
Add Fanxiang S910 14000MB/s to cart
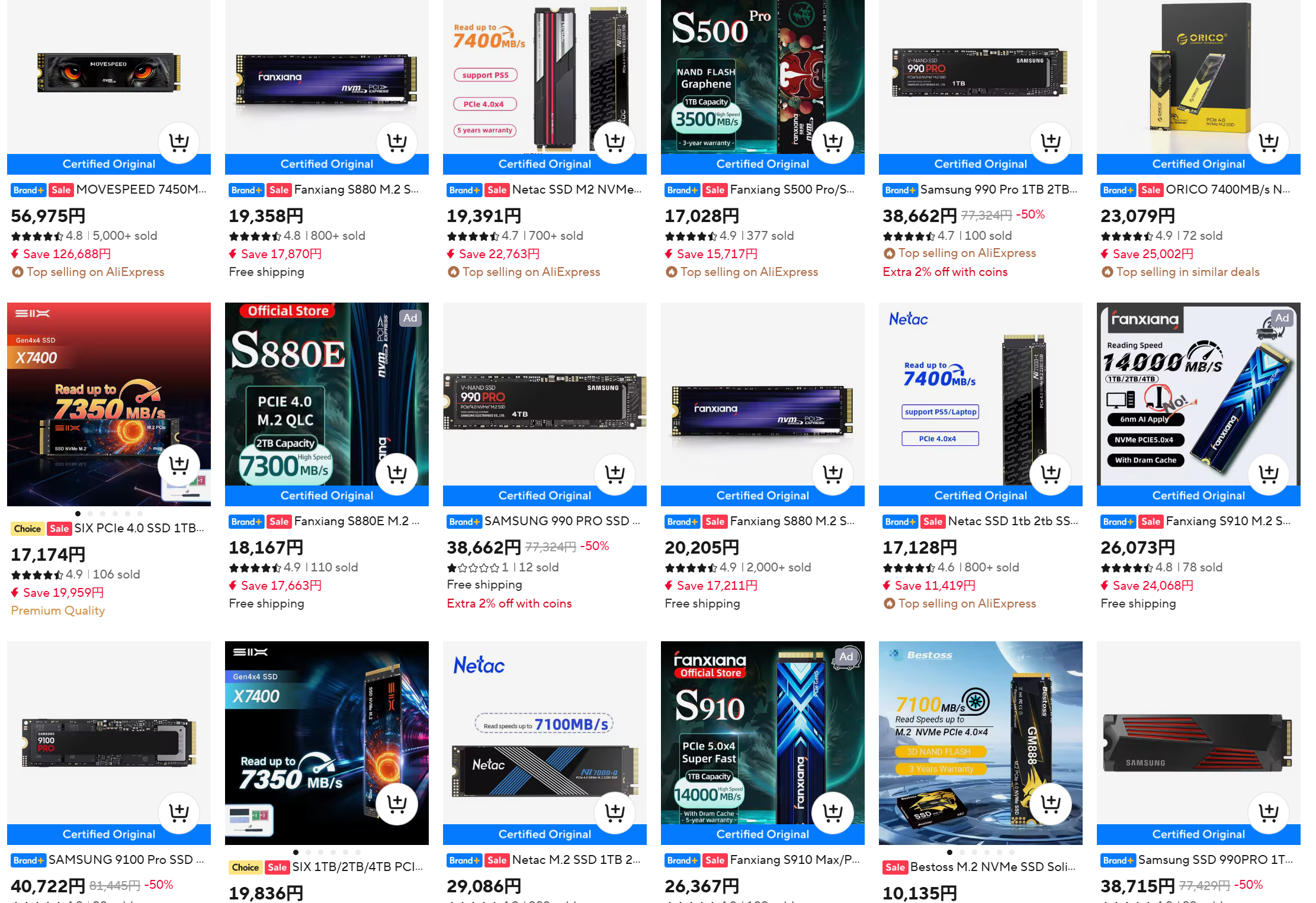(x=1269, y=474)
